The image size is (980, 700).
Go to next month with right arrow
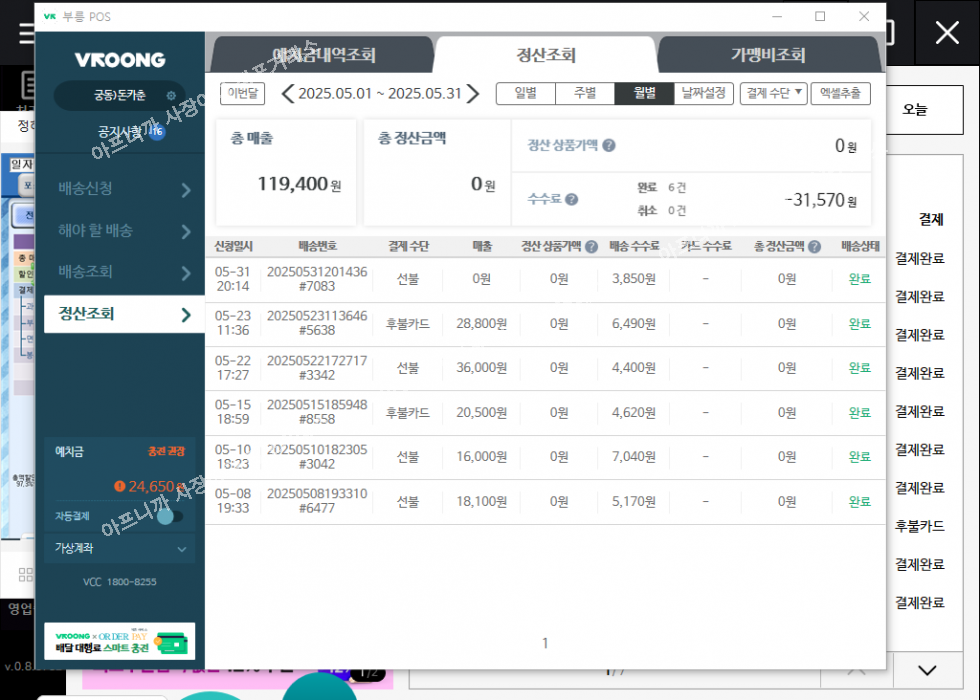pos(474,94)
